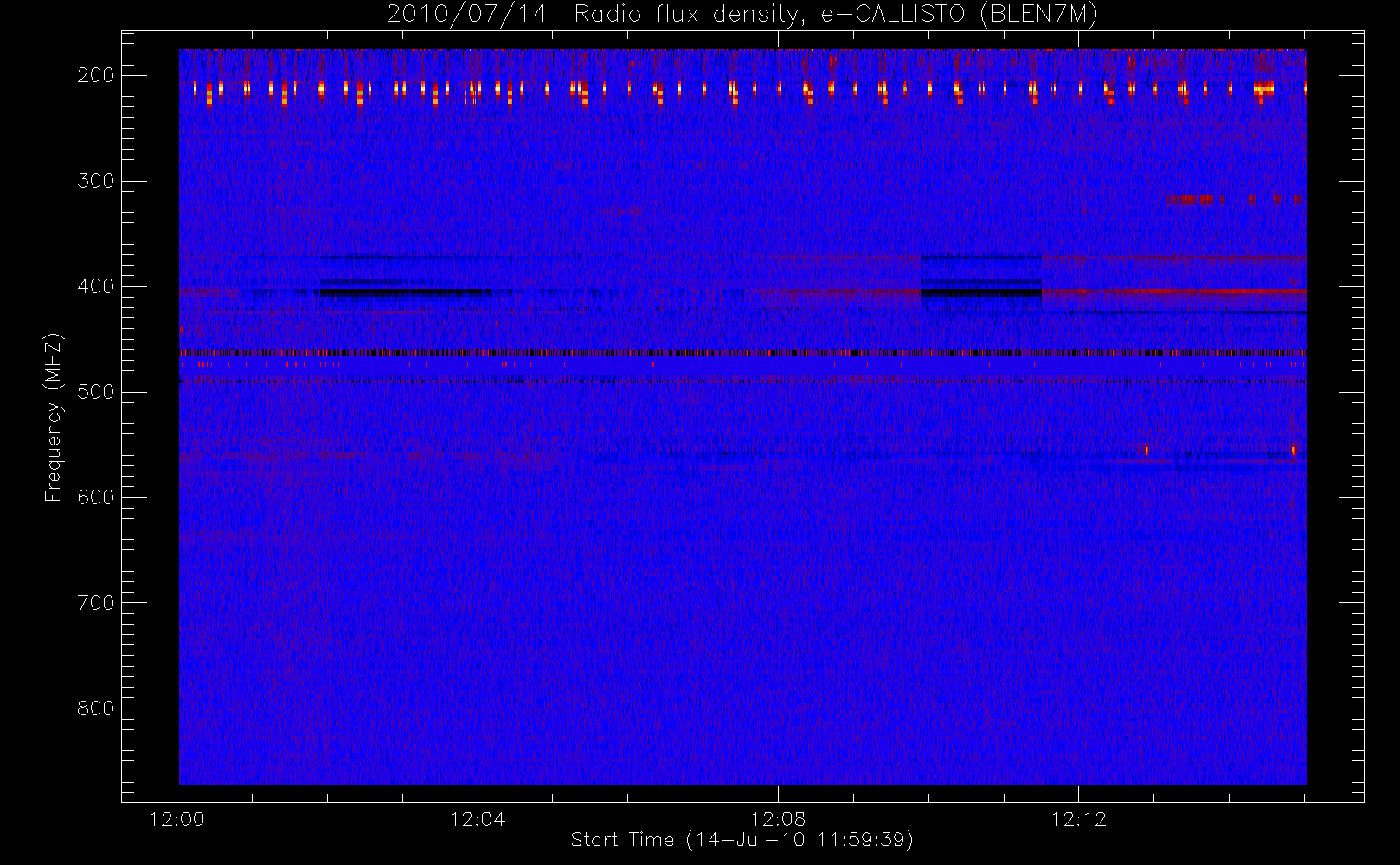Click the 12:08 time tick label
Image resolution: width=1400 pixels, height=865 pixels.
(x=778, y=819)
